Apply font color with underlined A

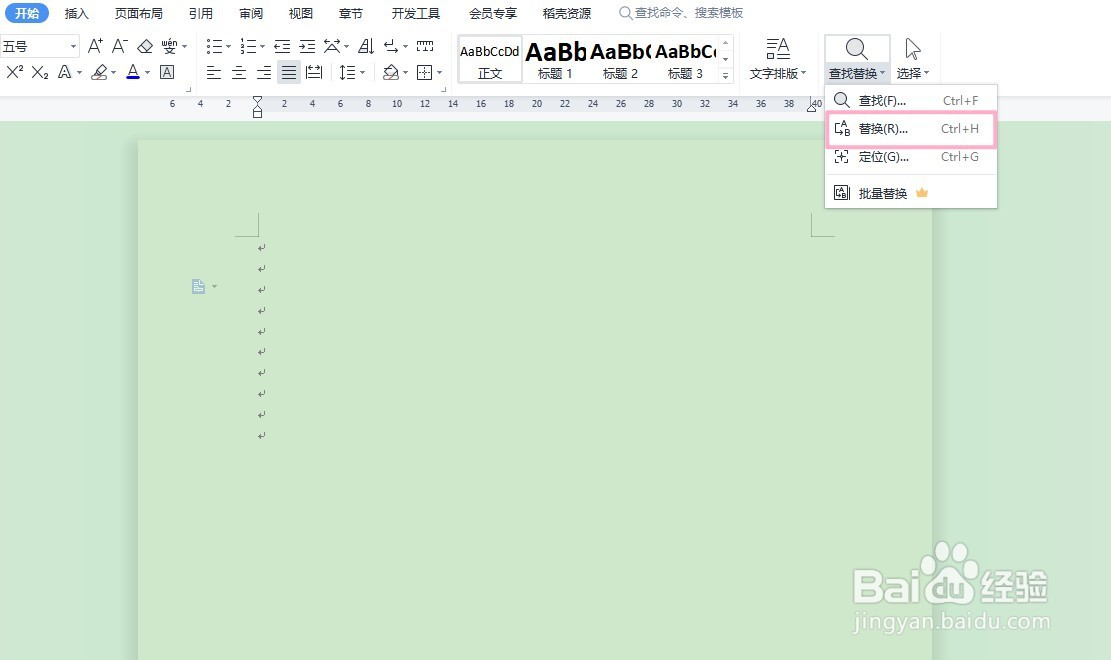(132, 72)
